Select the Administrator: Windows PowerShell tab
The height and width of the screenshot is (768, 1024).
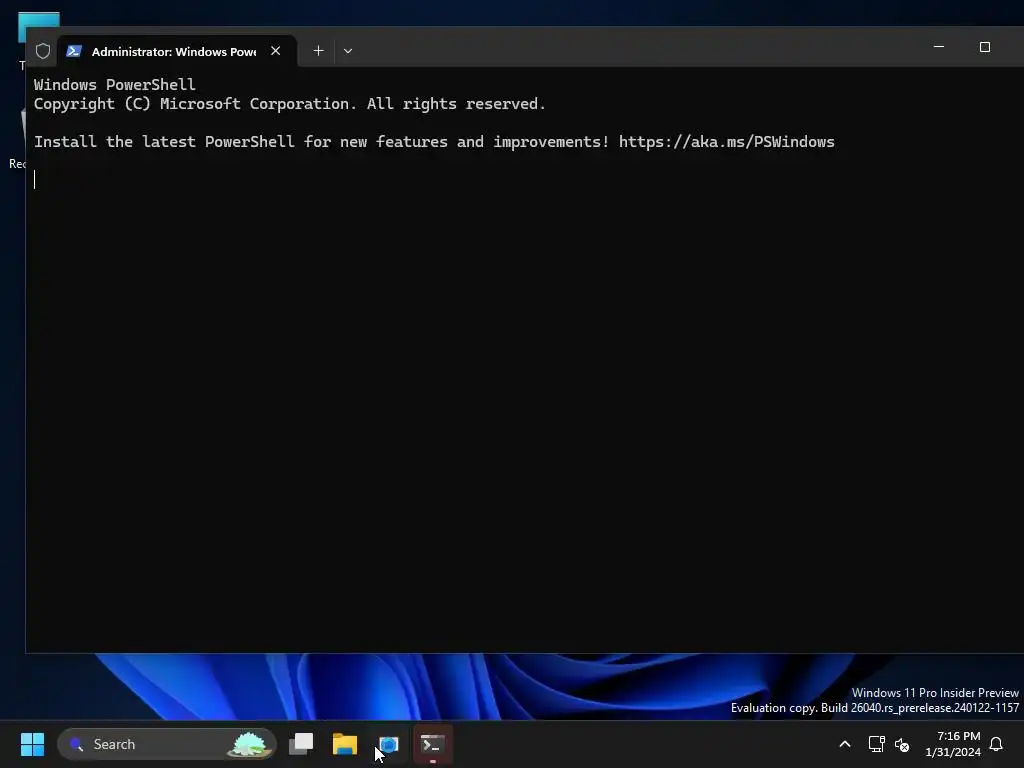[x=177, y=51]
